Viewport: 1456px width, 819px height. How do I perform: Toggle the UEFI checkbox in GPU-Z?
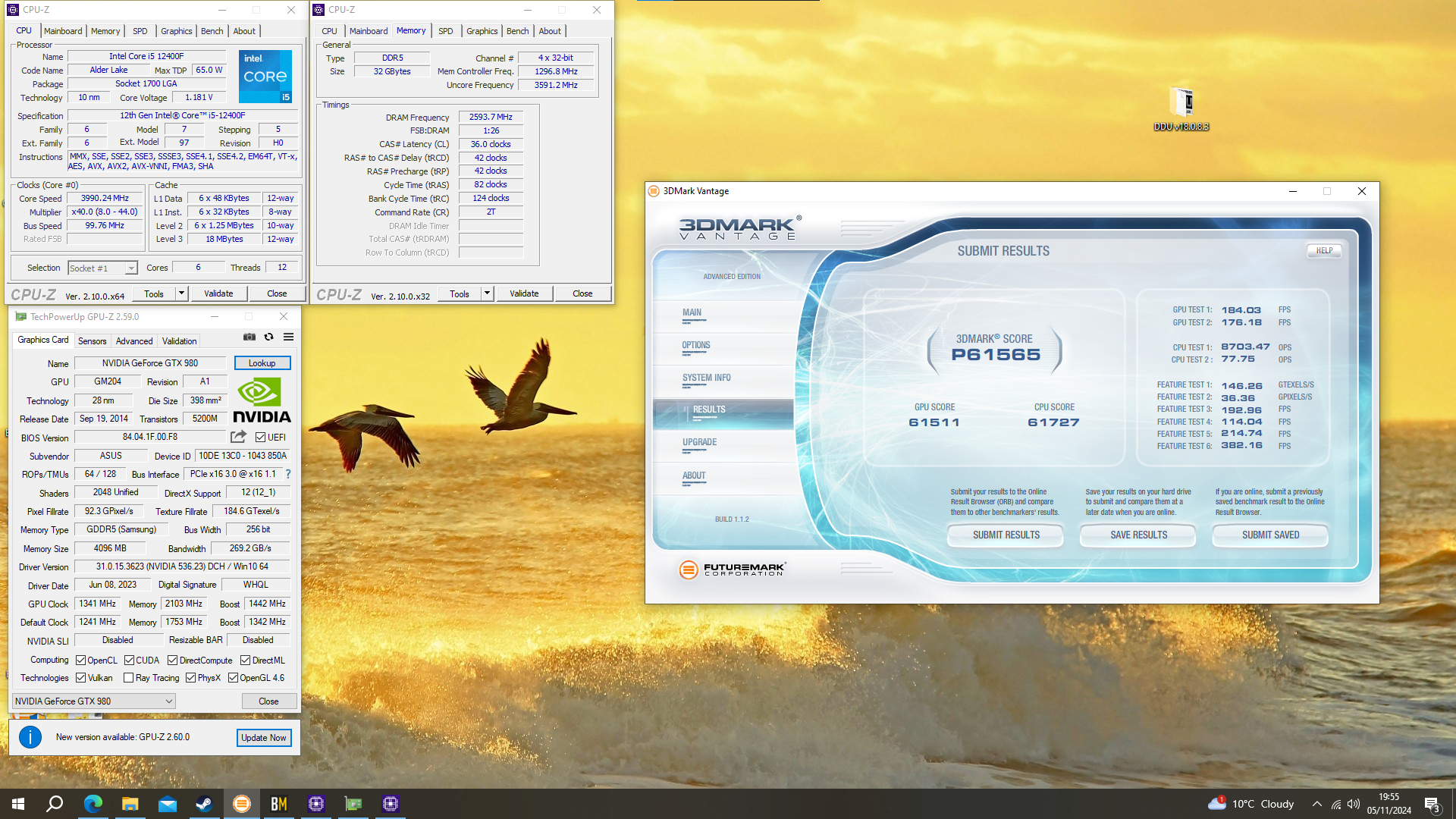click(260, 438)
